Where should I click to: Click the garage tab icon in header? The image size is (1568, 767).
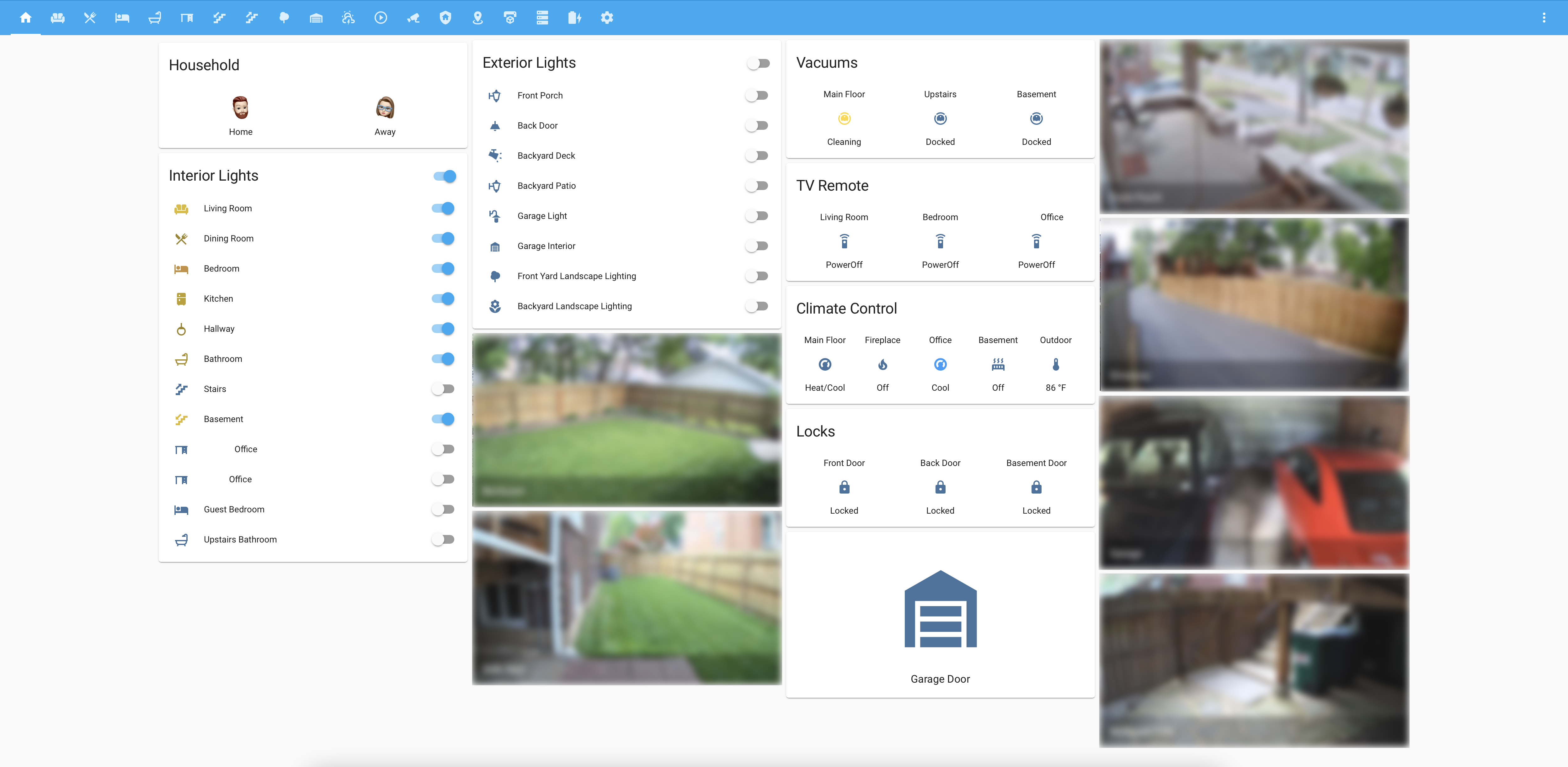pos(316,18)
